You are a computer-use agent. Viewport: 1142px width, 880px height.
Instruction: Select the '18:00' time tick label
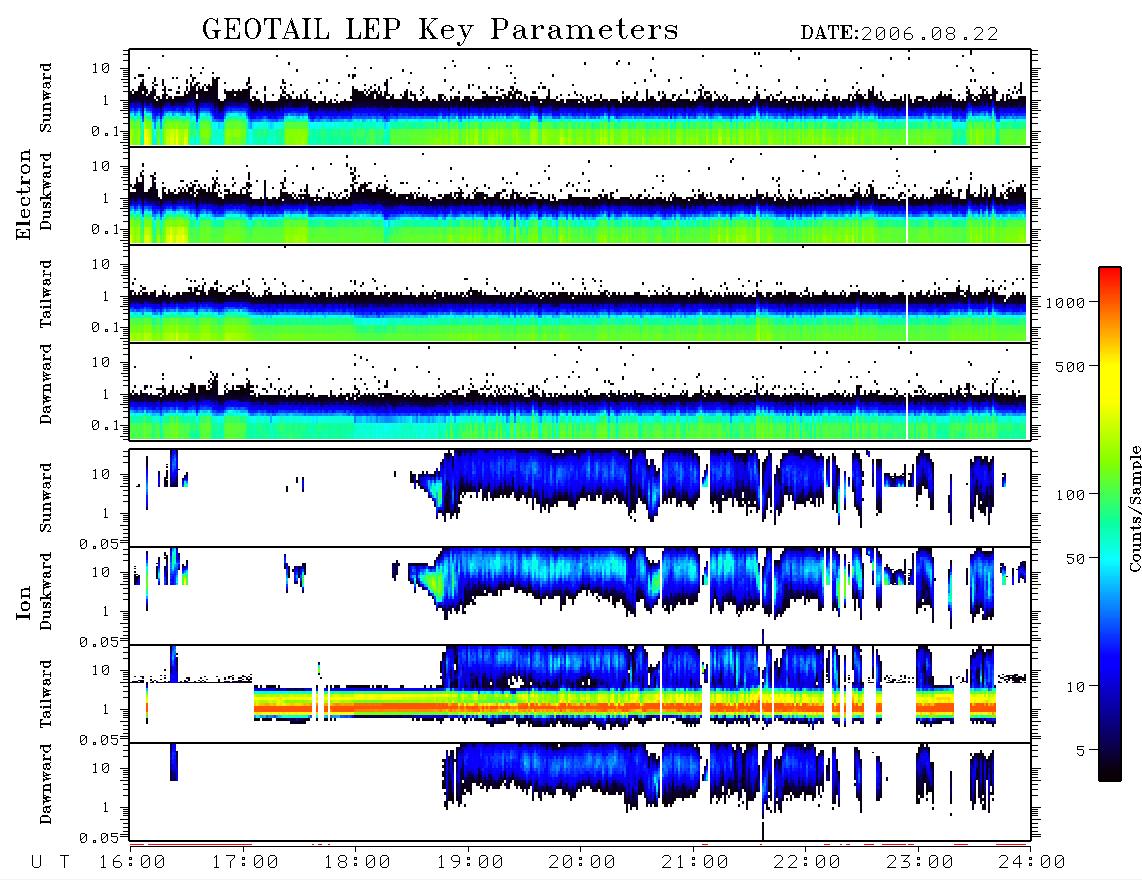tap(358, 863)
